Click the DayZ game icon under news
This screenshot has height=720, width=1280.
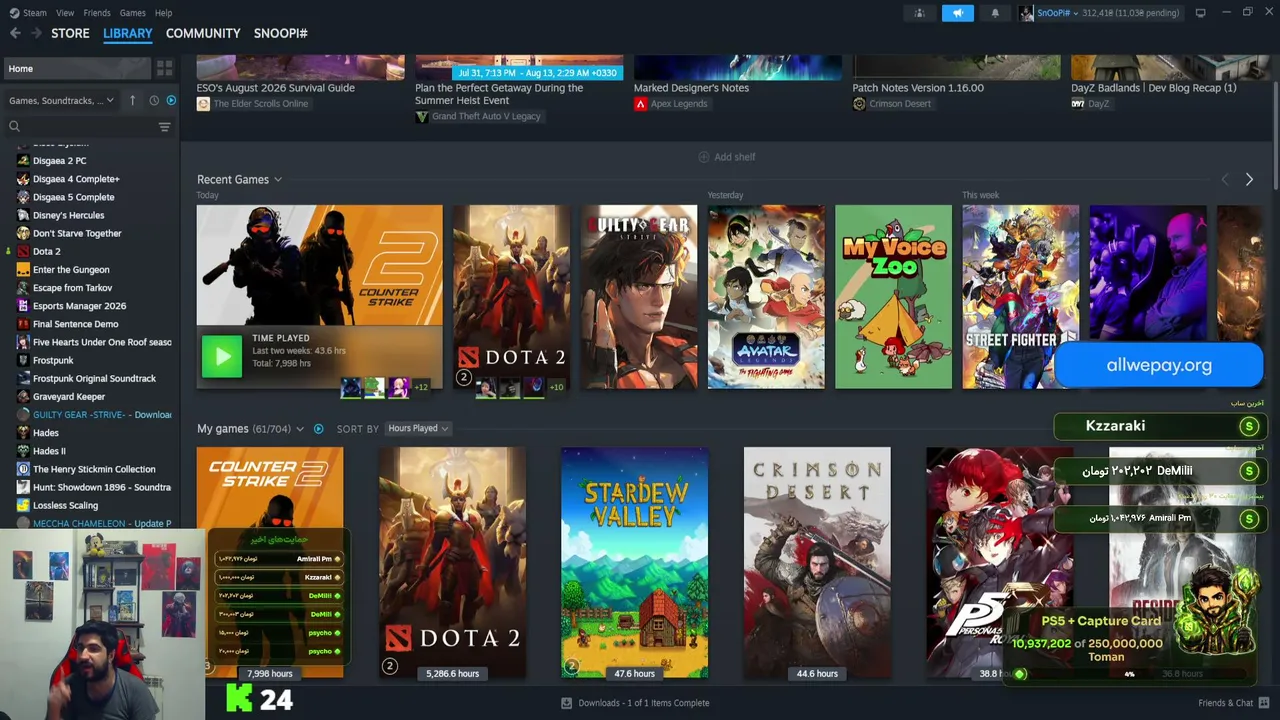point(1077,104)
